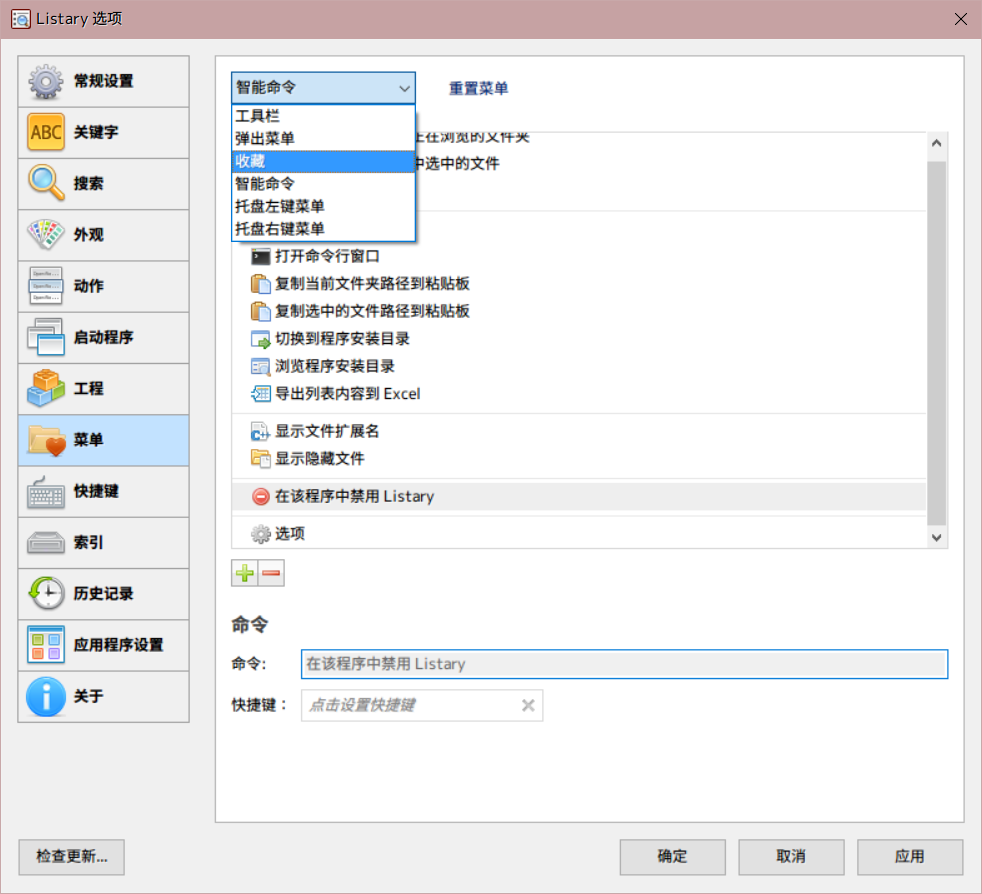Select the 导出列表内容到 Excel item
The image size is (982, 894).
pos(579,394)
